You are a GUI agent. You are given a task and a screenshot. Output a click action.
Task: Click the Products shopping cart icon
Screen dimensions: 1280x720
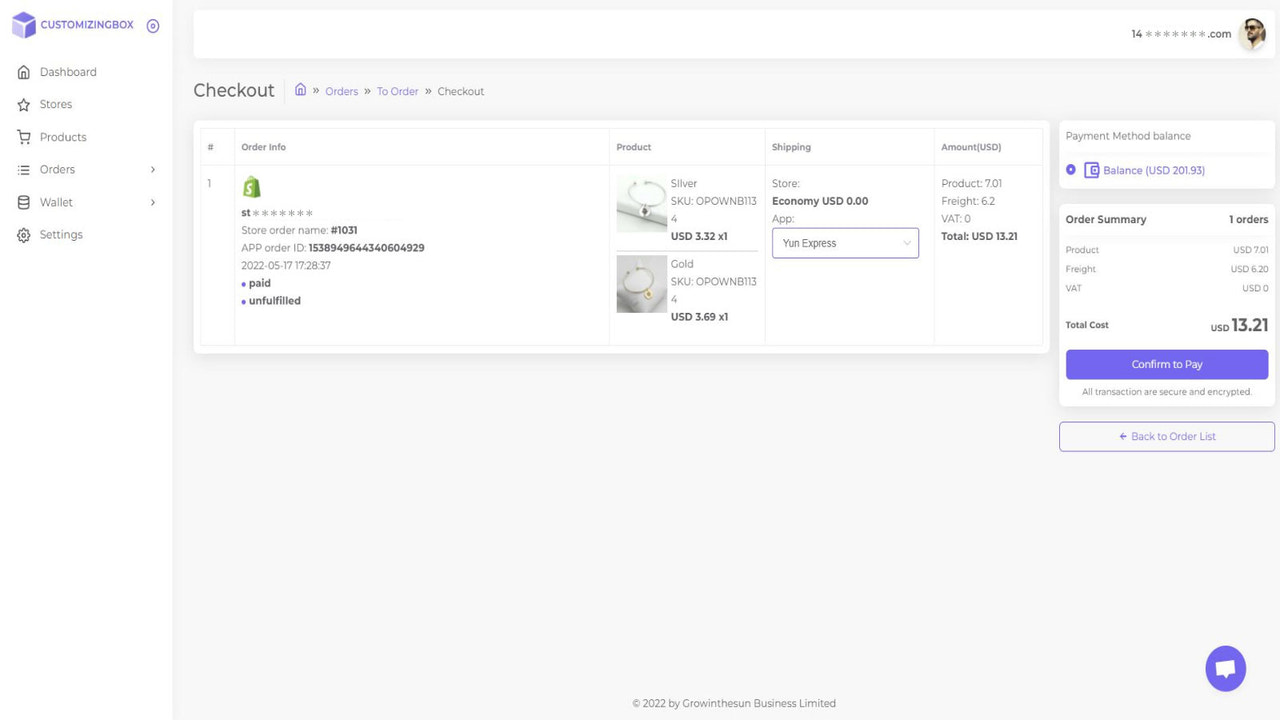tap(23, 136)
